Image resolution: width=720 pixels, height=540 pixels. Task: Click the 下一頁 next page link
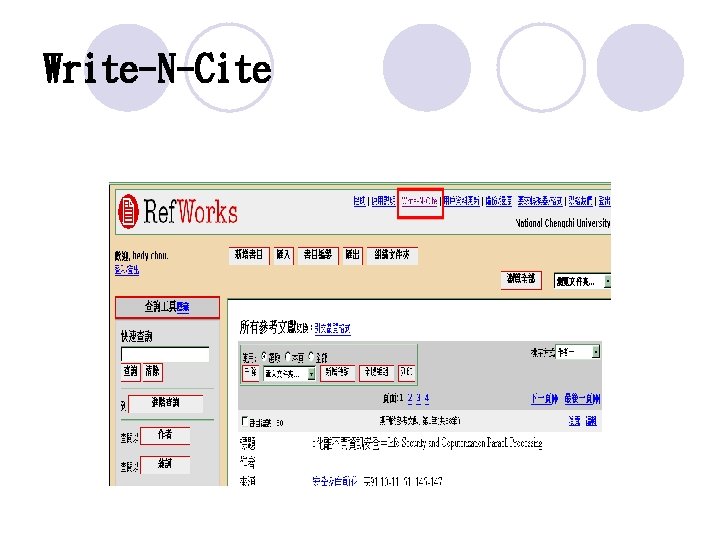click(545, 399)
